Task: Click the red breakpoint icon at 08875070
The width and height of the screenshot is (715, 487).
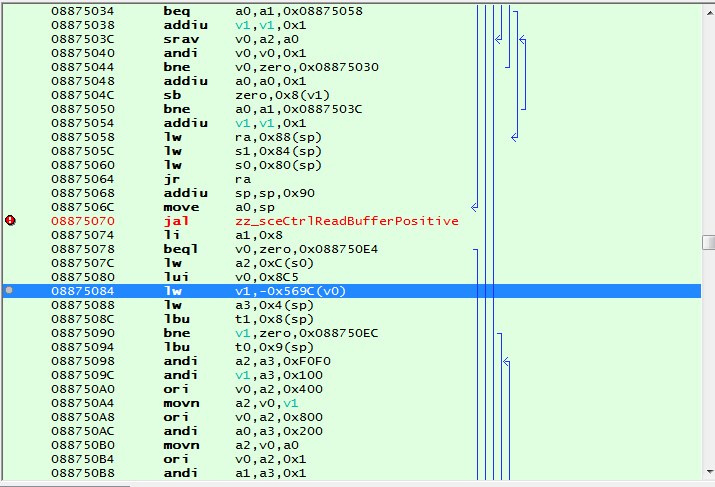Action: click(x=10, y=220)
